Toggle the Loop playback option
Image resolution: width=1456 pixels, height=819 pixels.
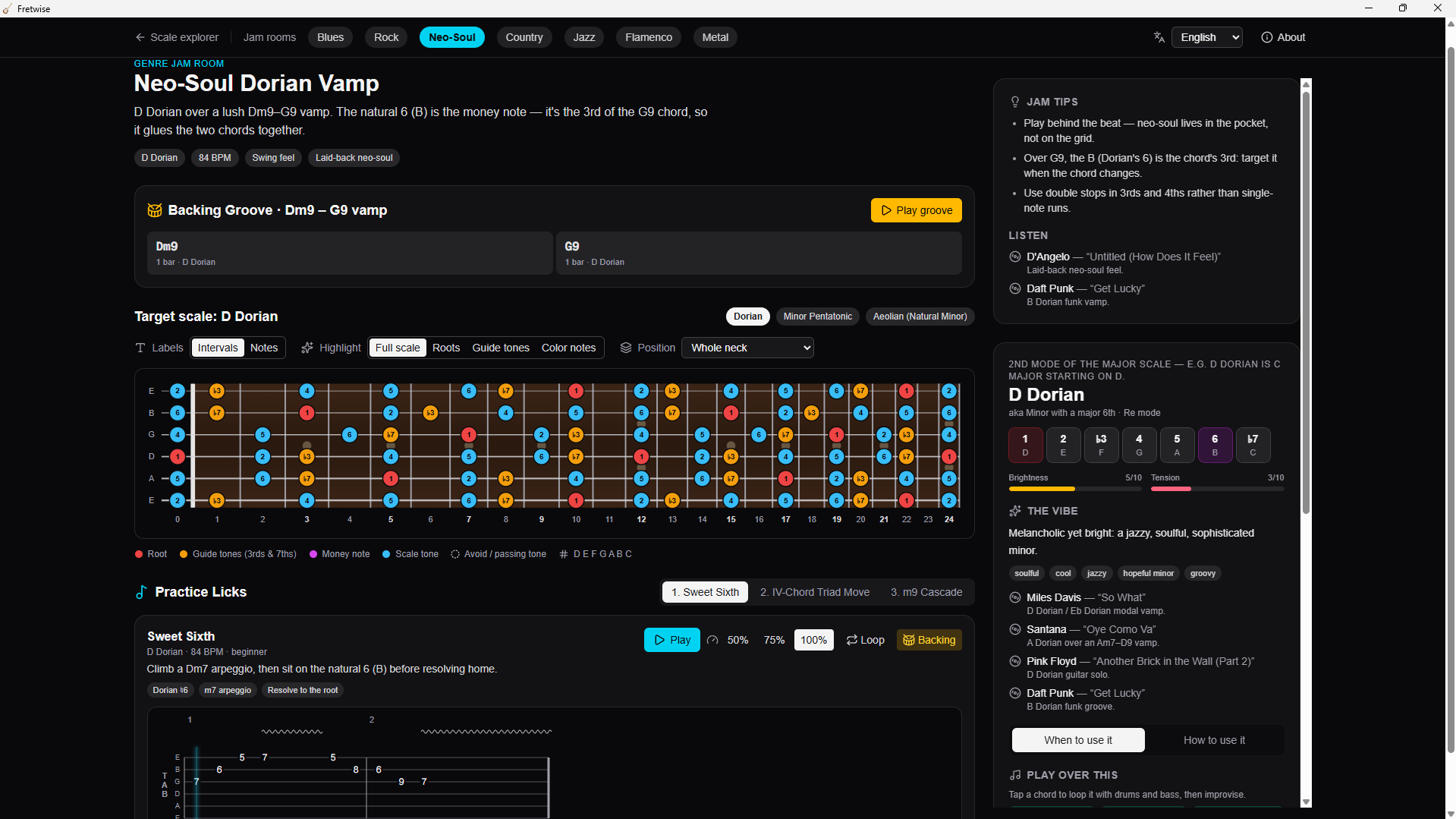(865, 640)
